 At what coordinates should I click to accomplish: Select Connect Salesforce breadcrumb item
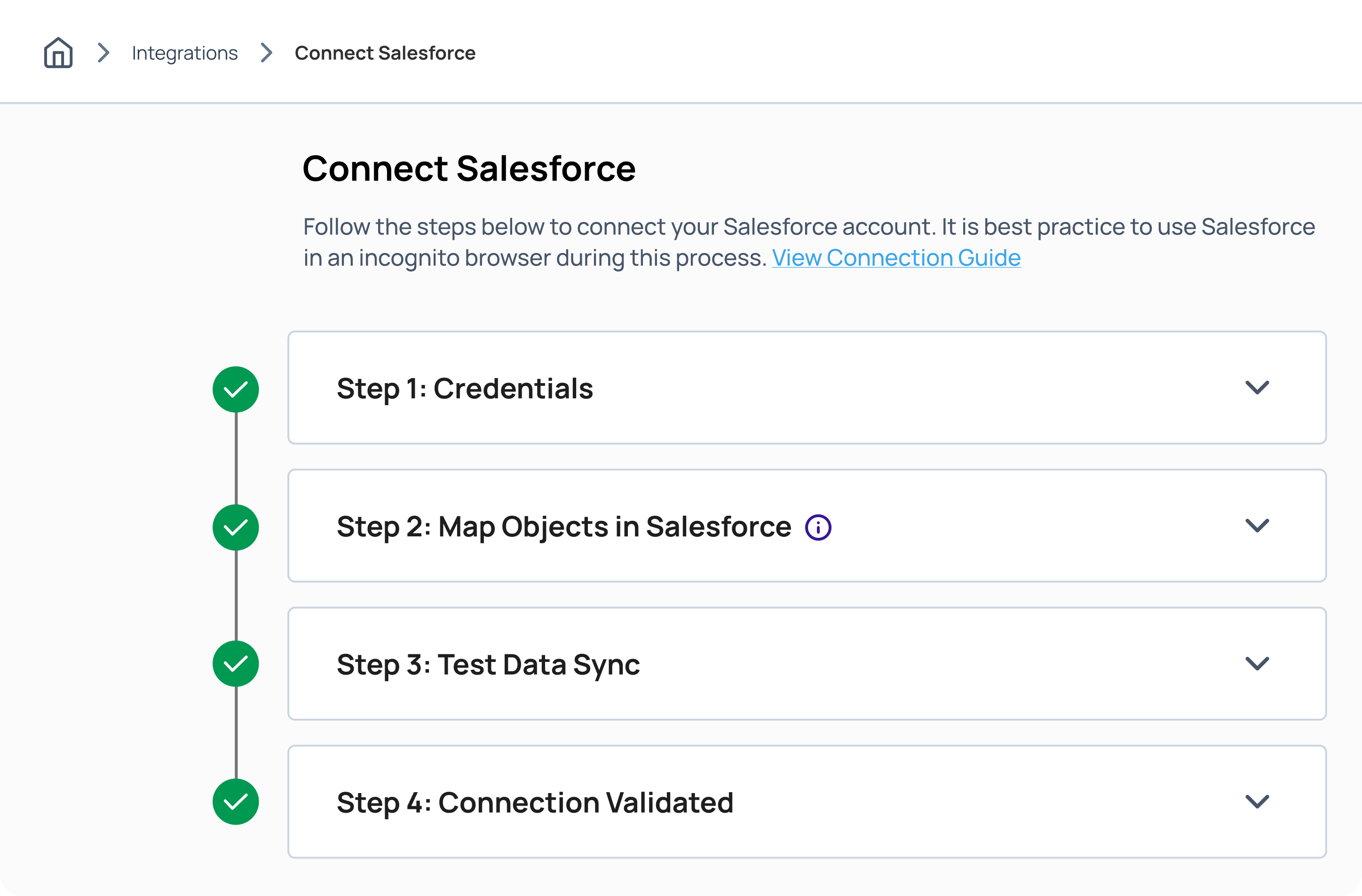[385, 53]
